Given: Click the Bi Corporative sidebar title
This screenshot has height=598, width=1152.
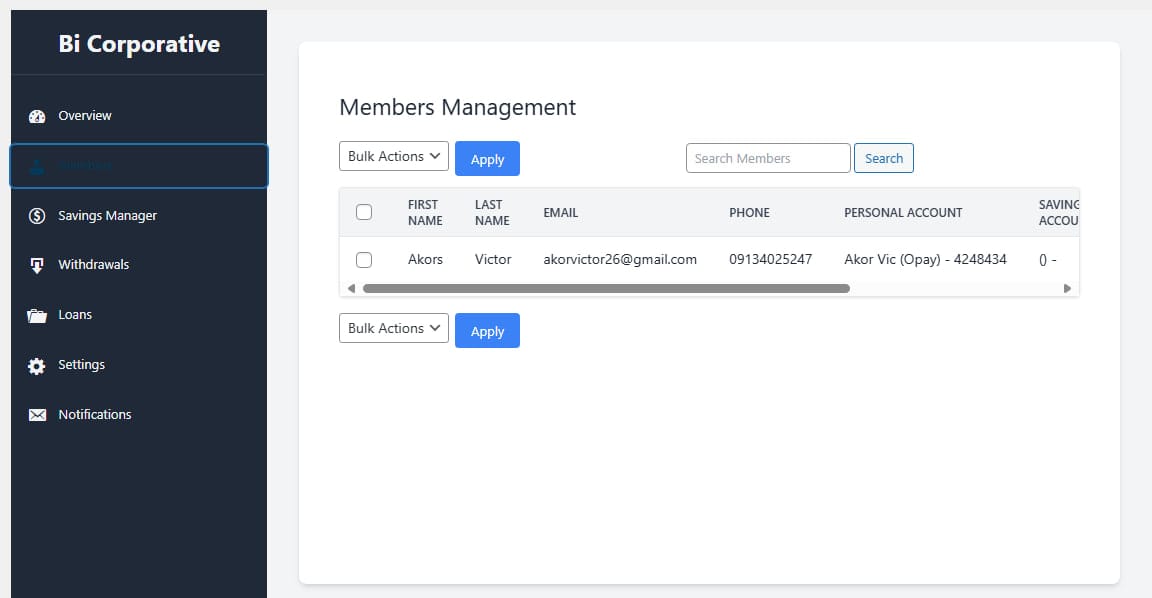Looking at the screenshot, I should click(x=139, y=44).
